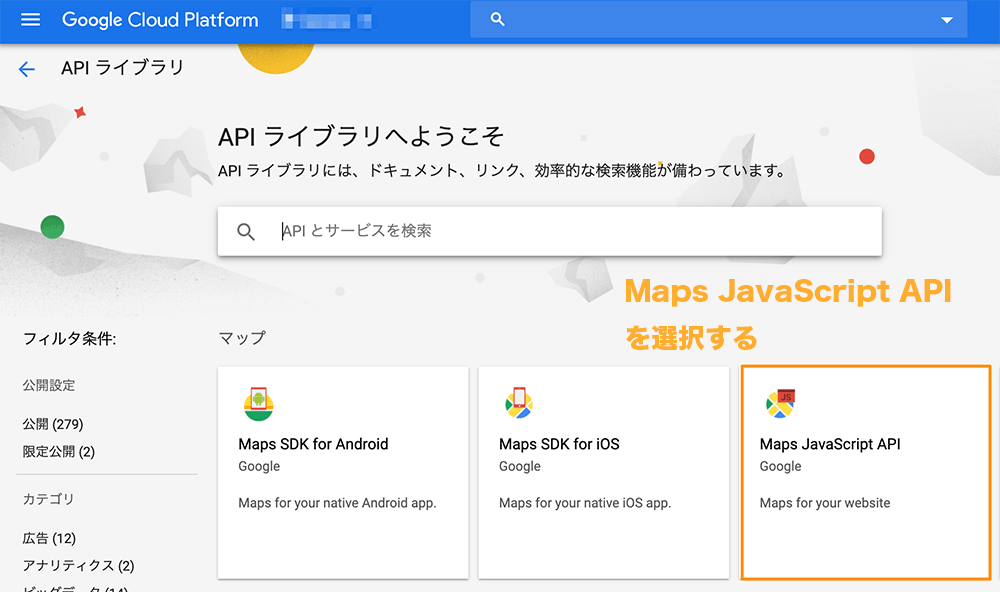Click the マップ section heading

click(242, 338)
